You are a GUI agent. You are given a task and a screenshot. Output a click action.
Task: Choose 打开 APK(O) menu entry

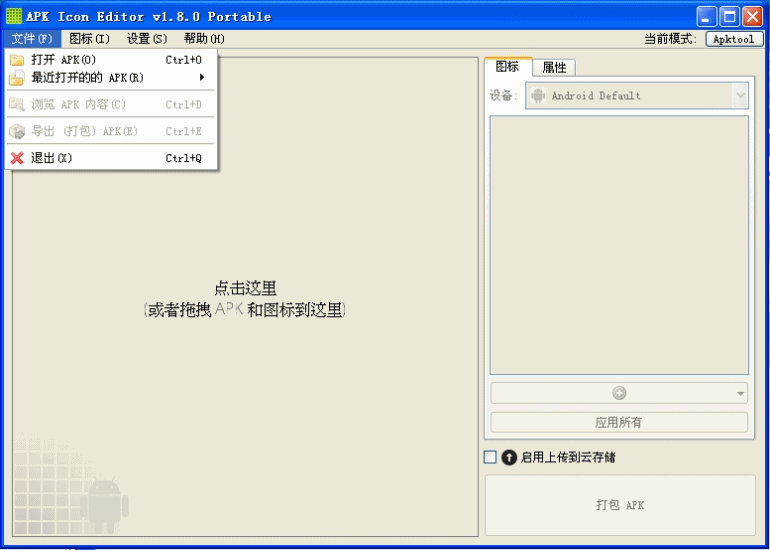111,60
